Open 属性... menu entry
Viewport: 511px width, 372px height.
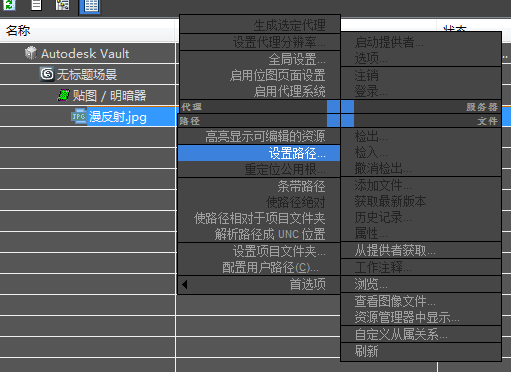tap(421, 233)
